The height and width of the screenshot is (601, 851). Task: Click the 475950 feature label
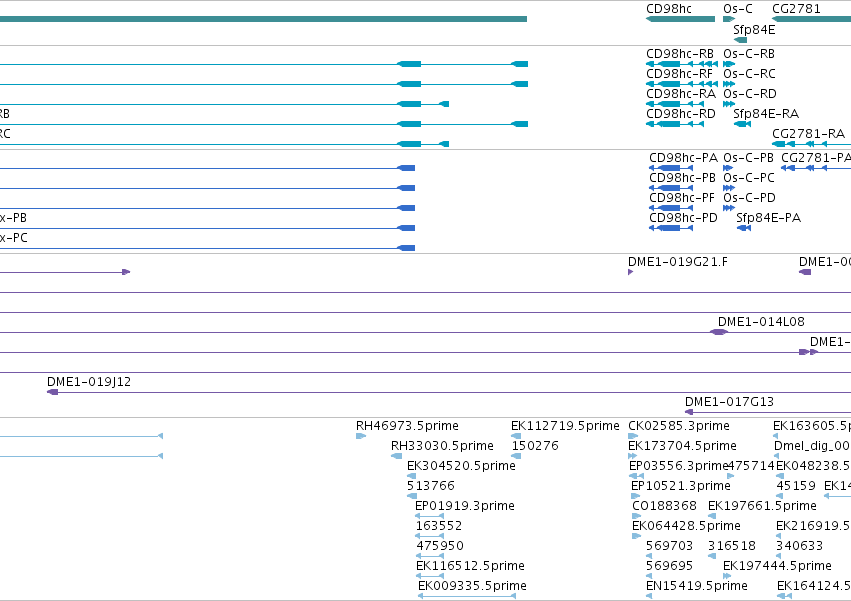click(x=440, y=546)
